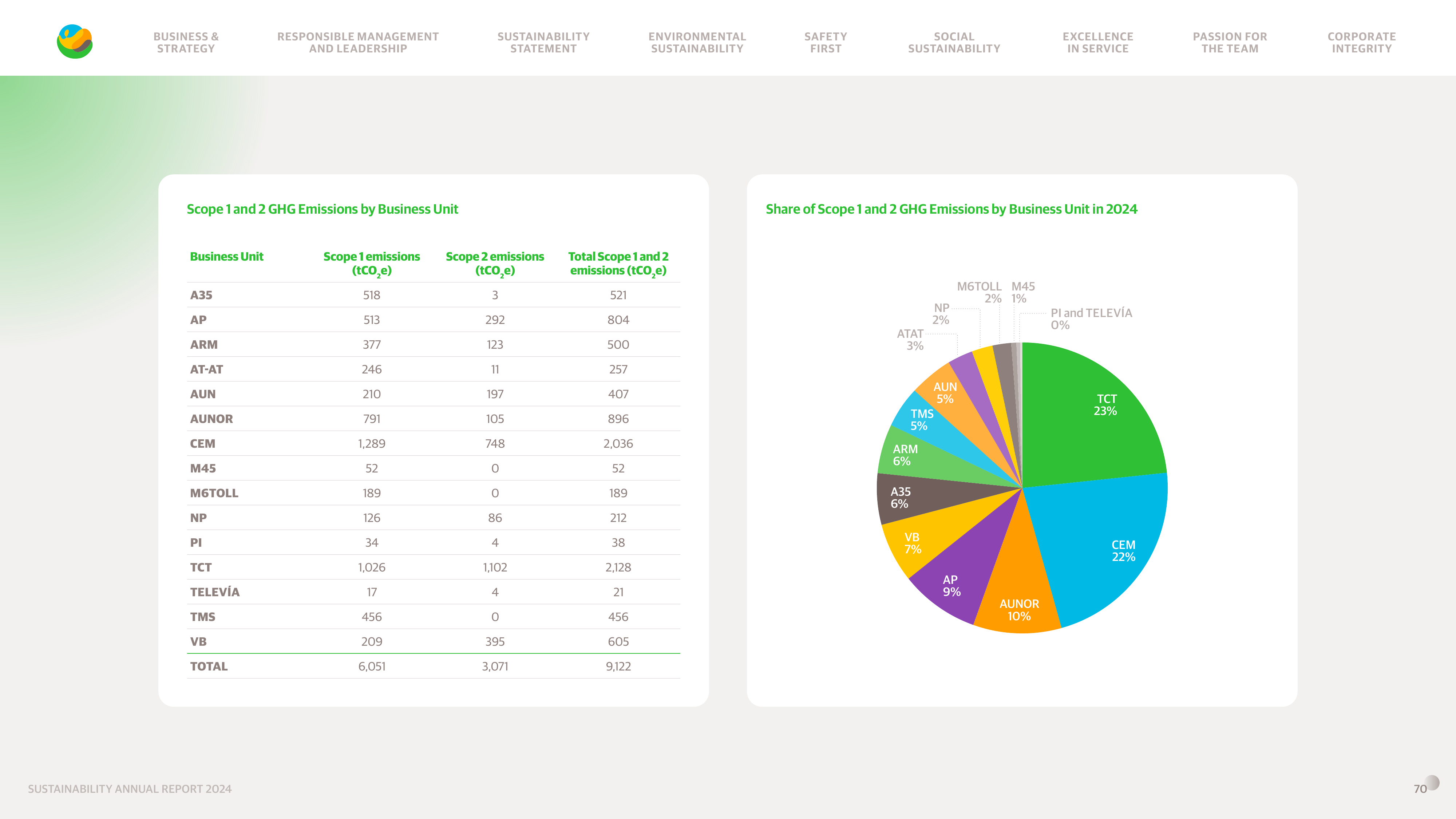The height and width of the screenshot is (819, 1456).
Task: Open Responsible Management and Leadership section
Action: 358,42
